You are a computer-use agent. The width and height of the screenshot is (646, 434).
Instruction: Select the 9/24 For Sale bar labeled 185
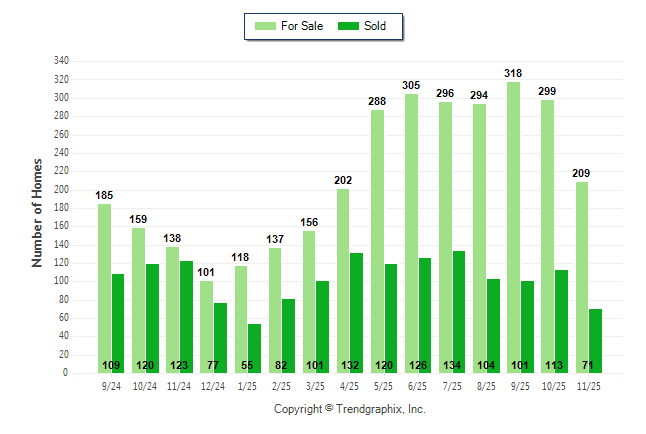pos(104,288)
